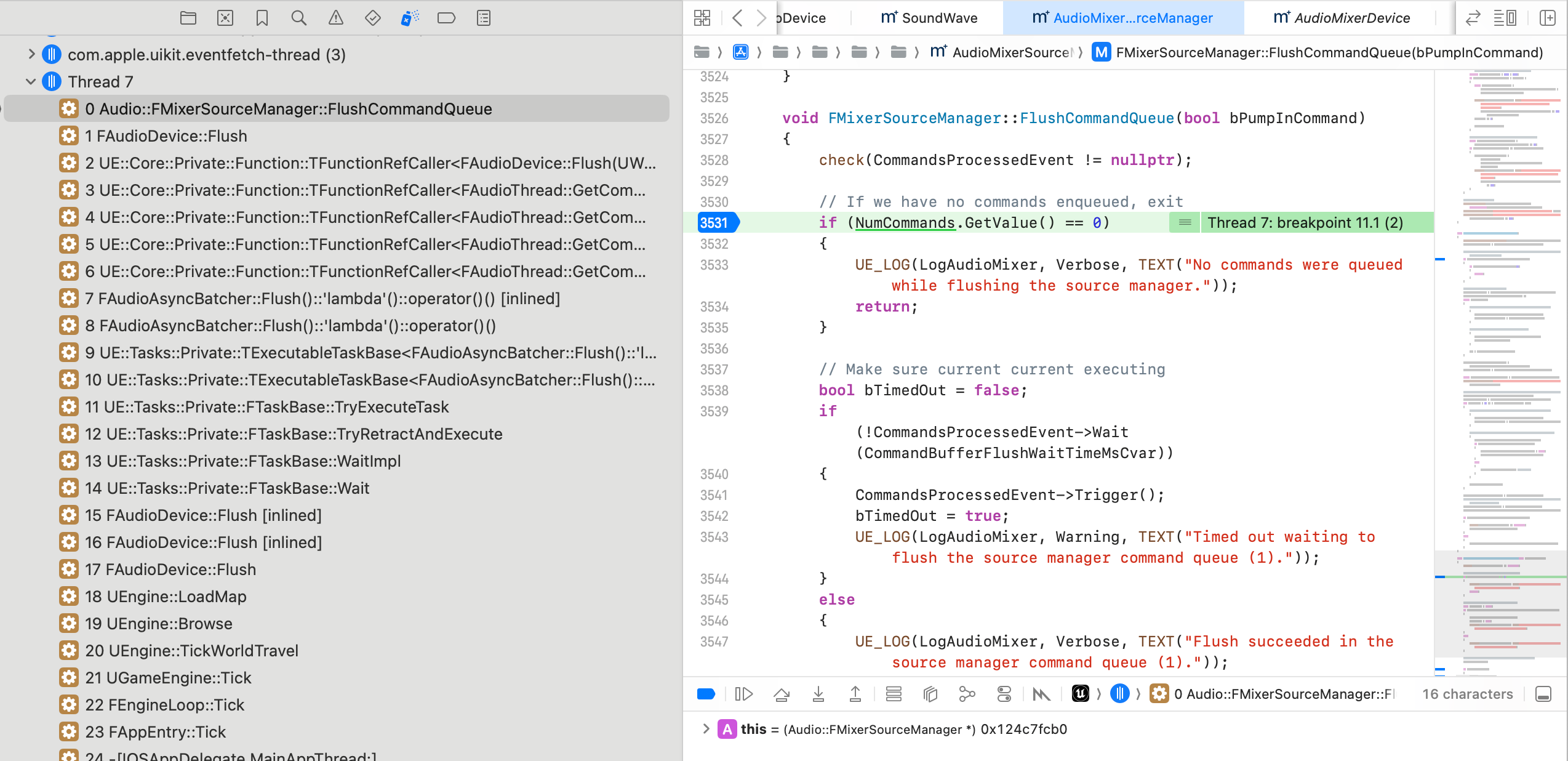Select stack frame 18 UEngine::LoadMap
This screenshot has width=1568, height=761.
166,597
